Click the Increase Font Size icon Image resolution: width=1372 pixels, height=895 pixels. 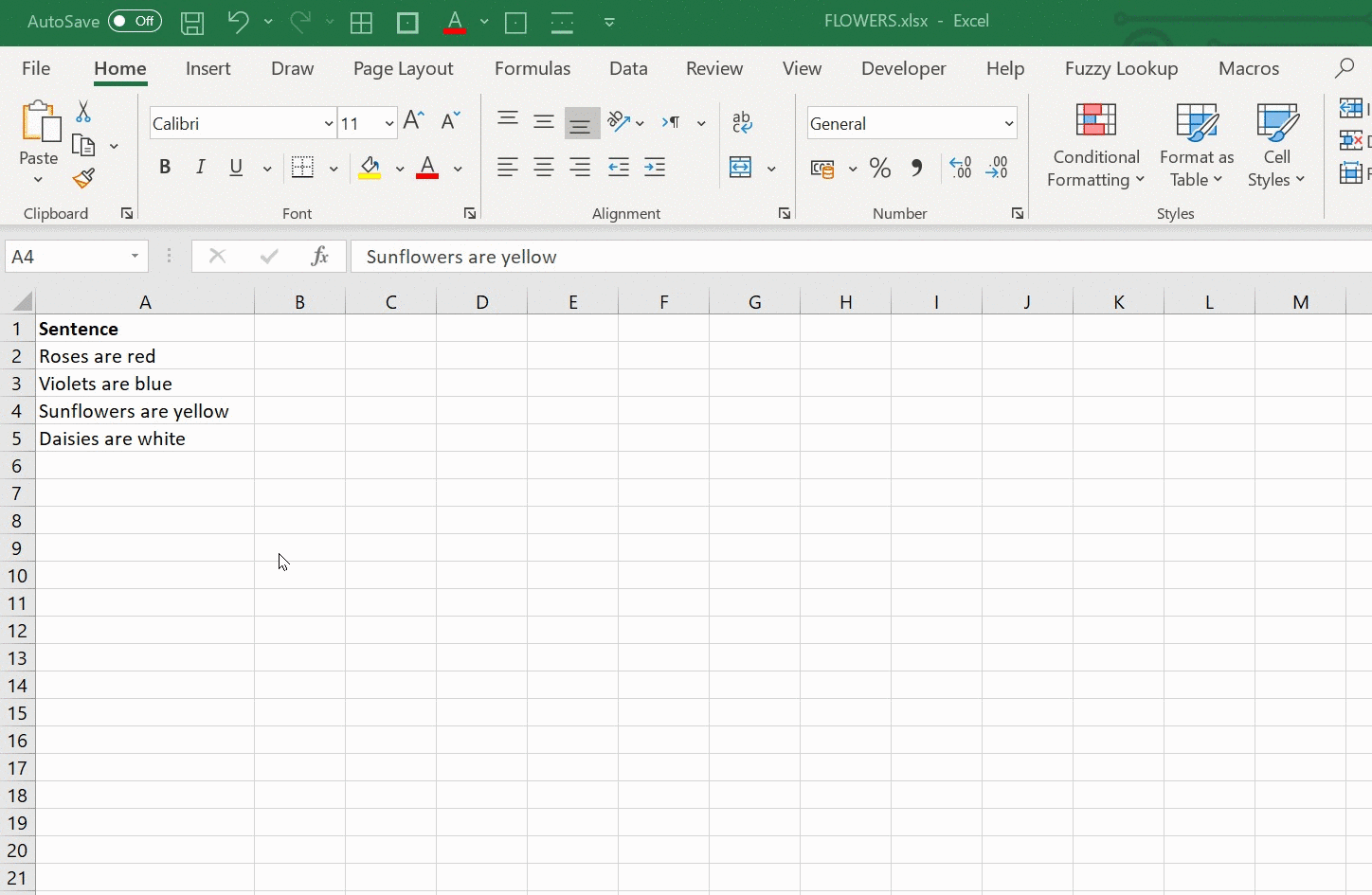point(413,121)
